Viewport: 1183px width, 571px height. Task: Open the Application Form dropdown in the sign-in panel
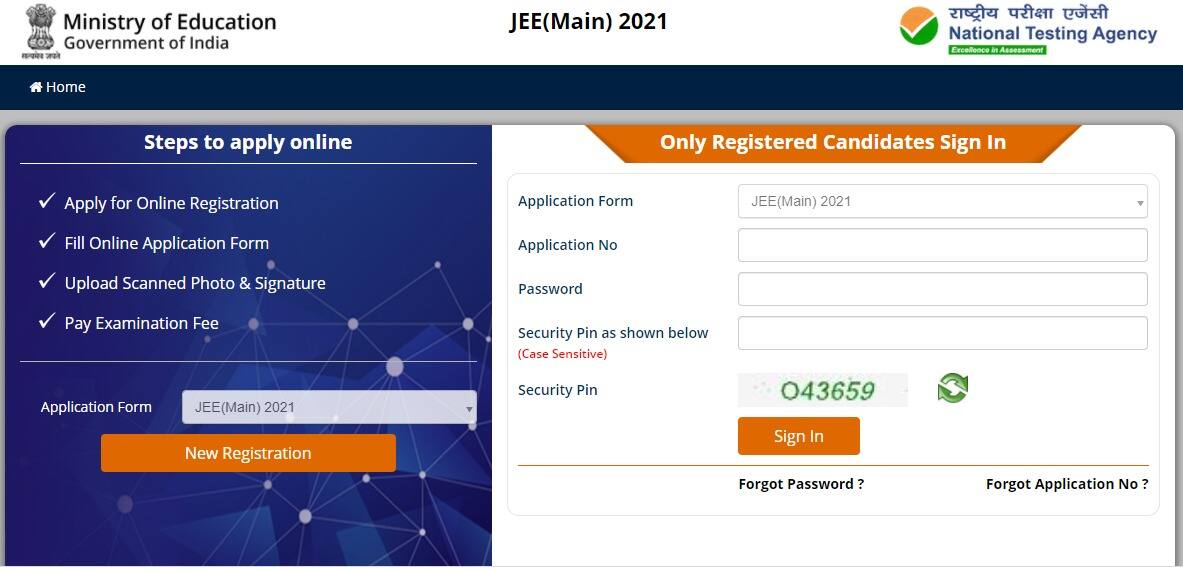(942, 201)
